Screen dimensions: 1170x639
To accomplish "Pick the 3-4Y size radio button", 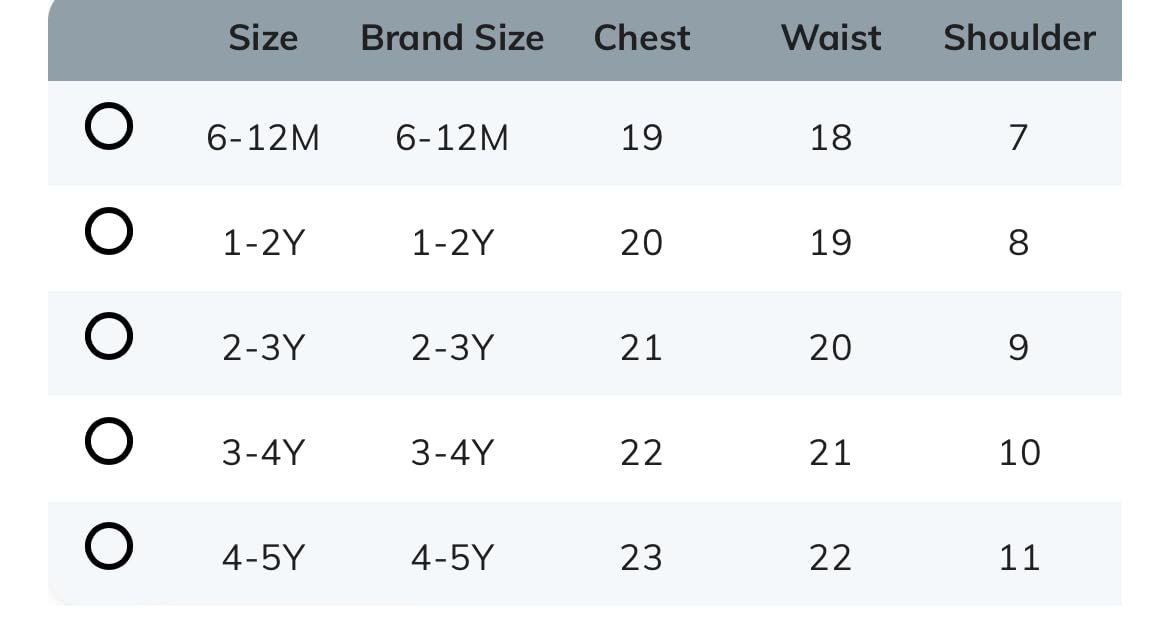I will [109, 442].
